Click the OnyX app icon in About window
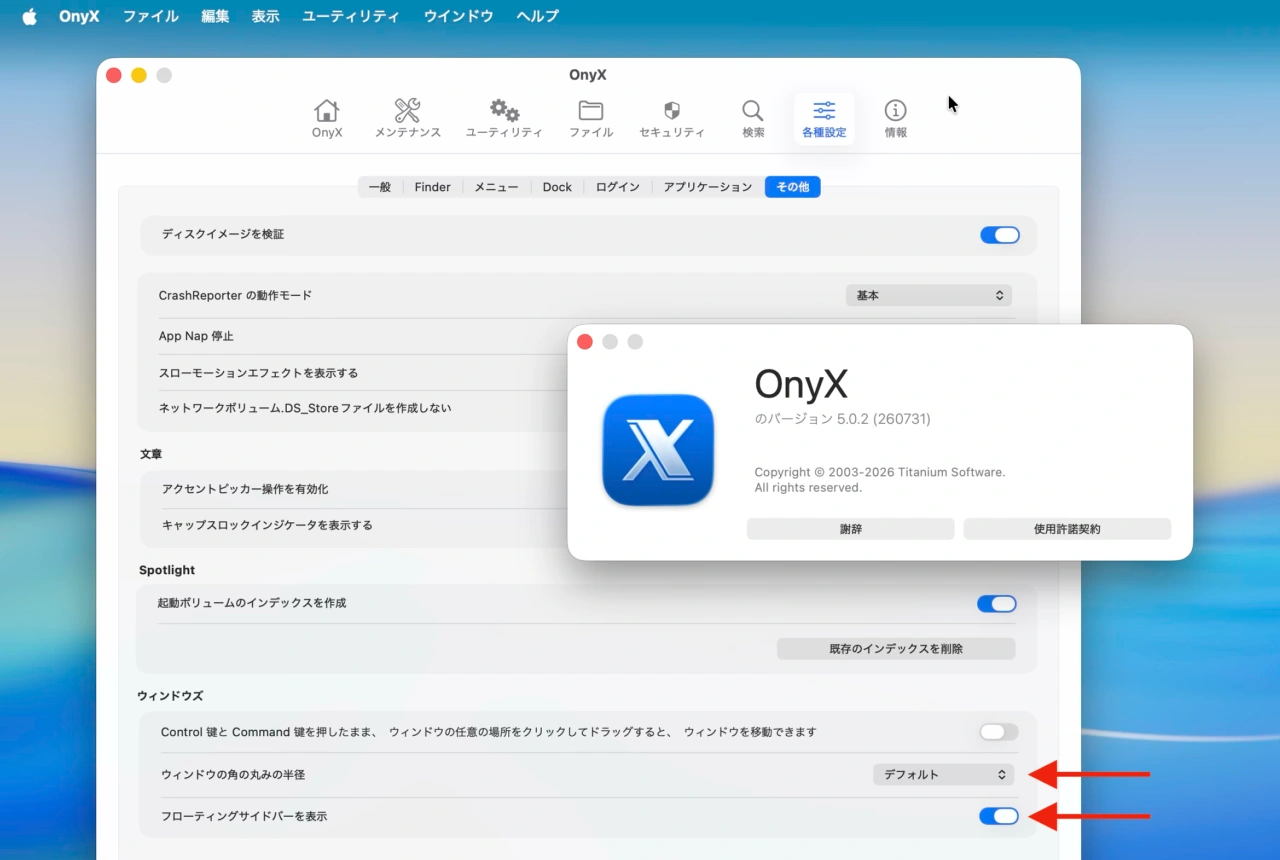 (658, 449)
